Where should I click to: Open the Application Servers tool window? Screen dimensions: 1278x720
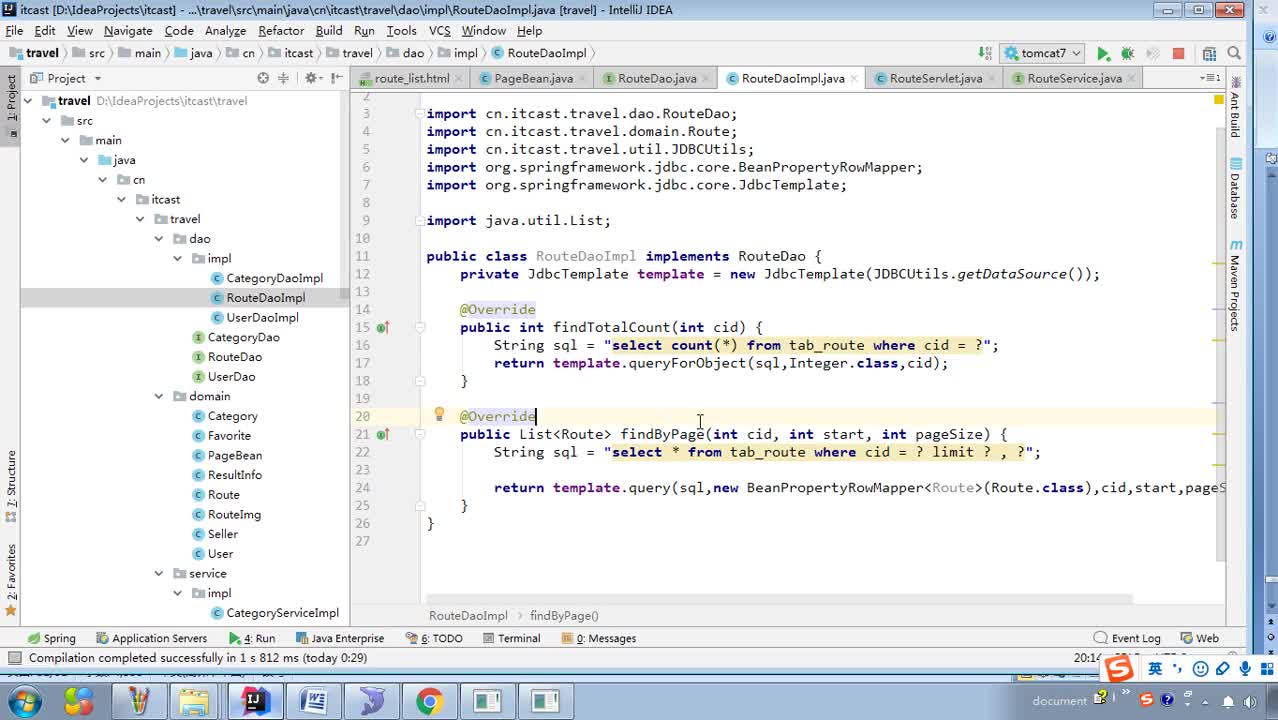(x=151, y=638)
